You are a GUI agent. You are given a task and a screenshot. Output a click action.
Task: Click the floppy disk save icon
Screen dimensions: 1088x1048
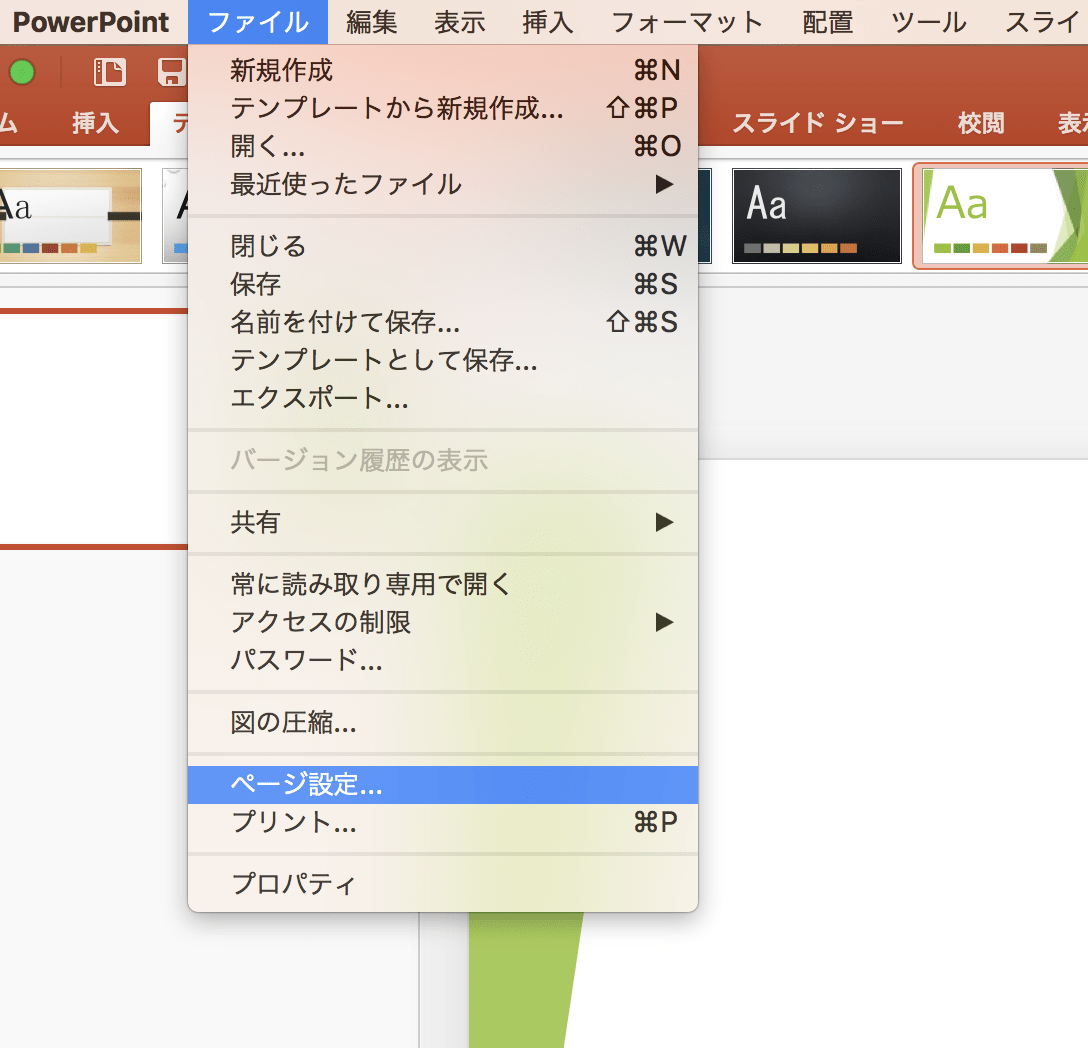pos(171,72)
